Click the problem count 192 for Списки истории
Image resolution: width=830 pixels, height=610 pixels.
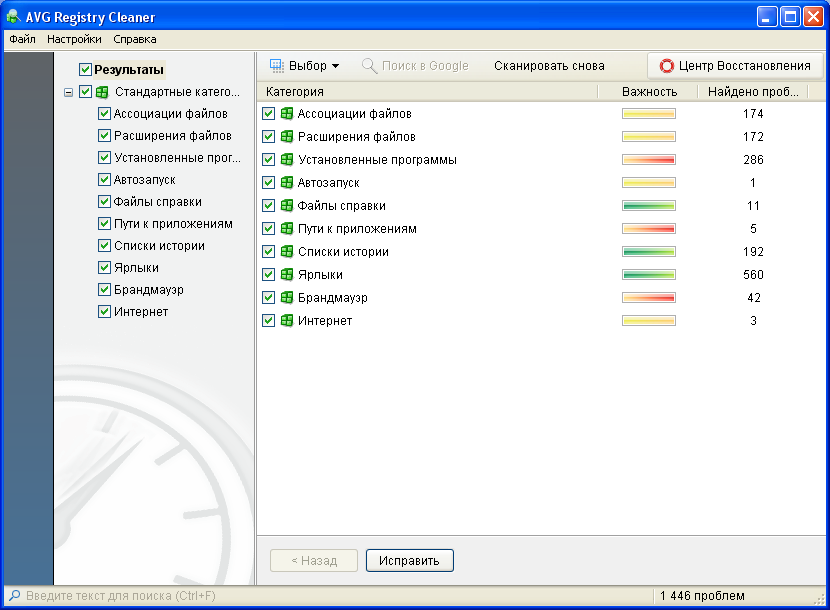(753, 252)
